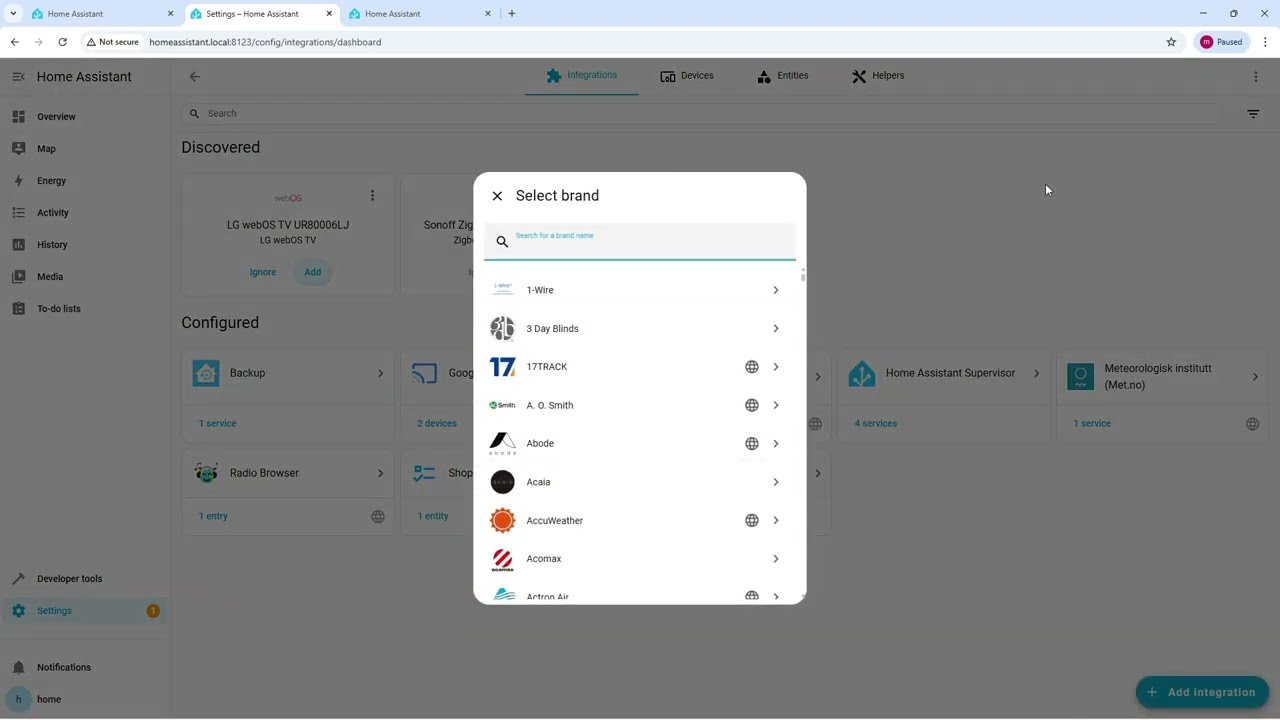The image size is (1280, 720).
Task: Switch to the Devices tab
Action: pos(687,76)
